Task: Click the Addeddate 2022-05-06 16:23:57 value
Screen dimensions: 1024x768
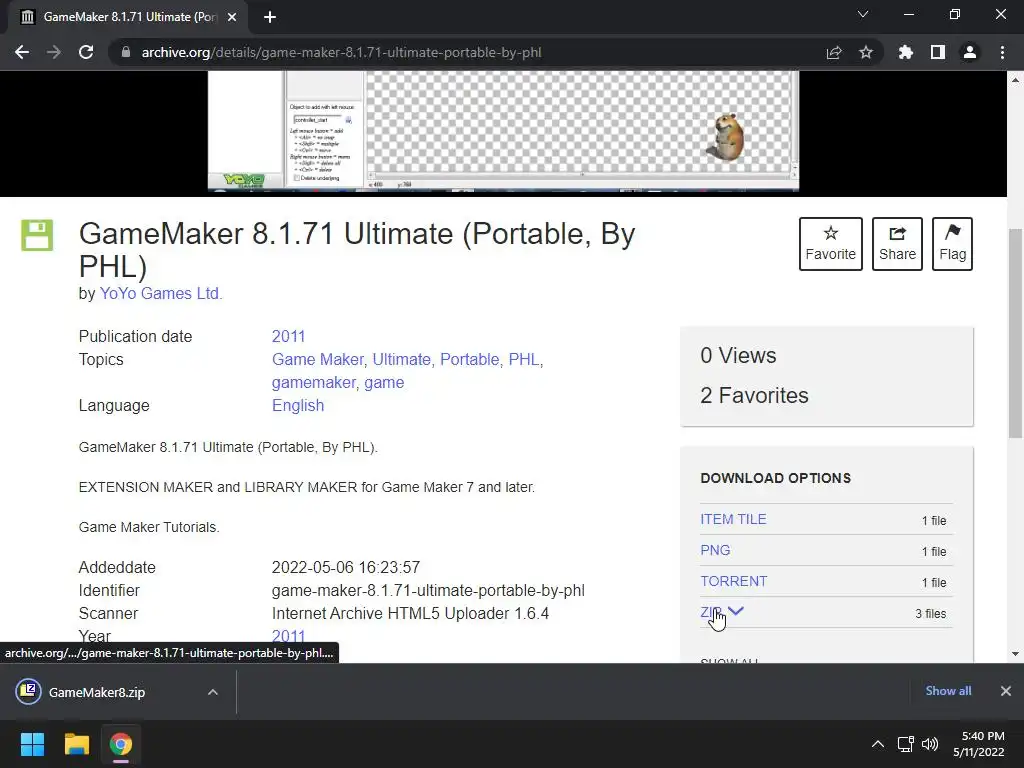Action: coord(345,567)
